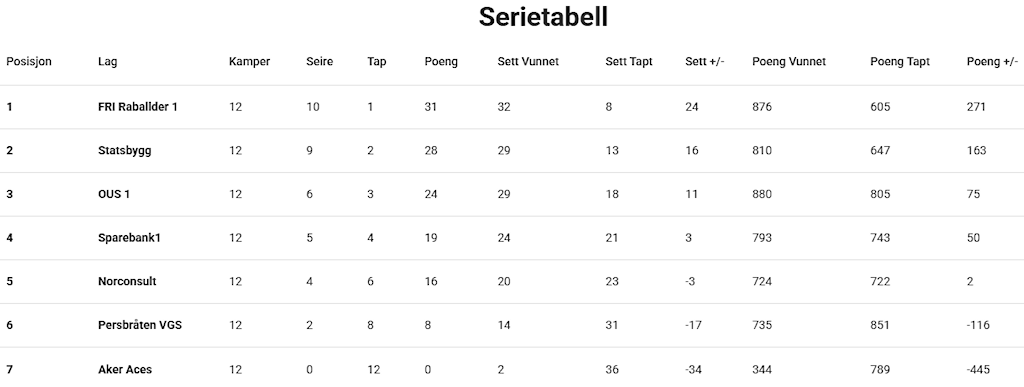Click the Serietabell heading
The width and height of the screenshot is (1024, 387).
click(543, 16)
